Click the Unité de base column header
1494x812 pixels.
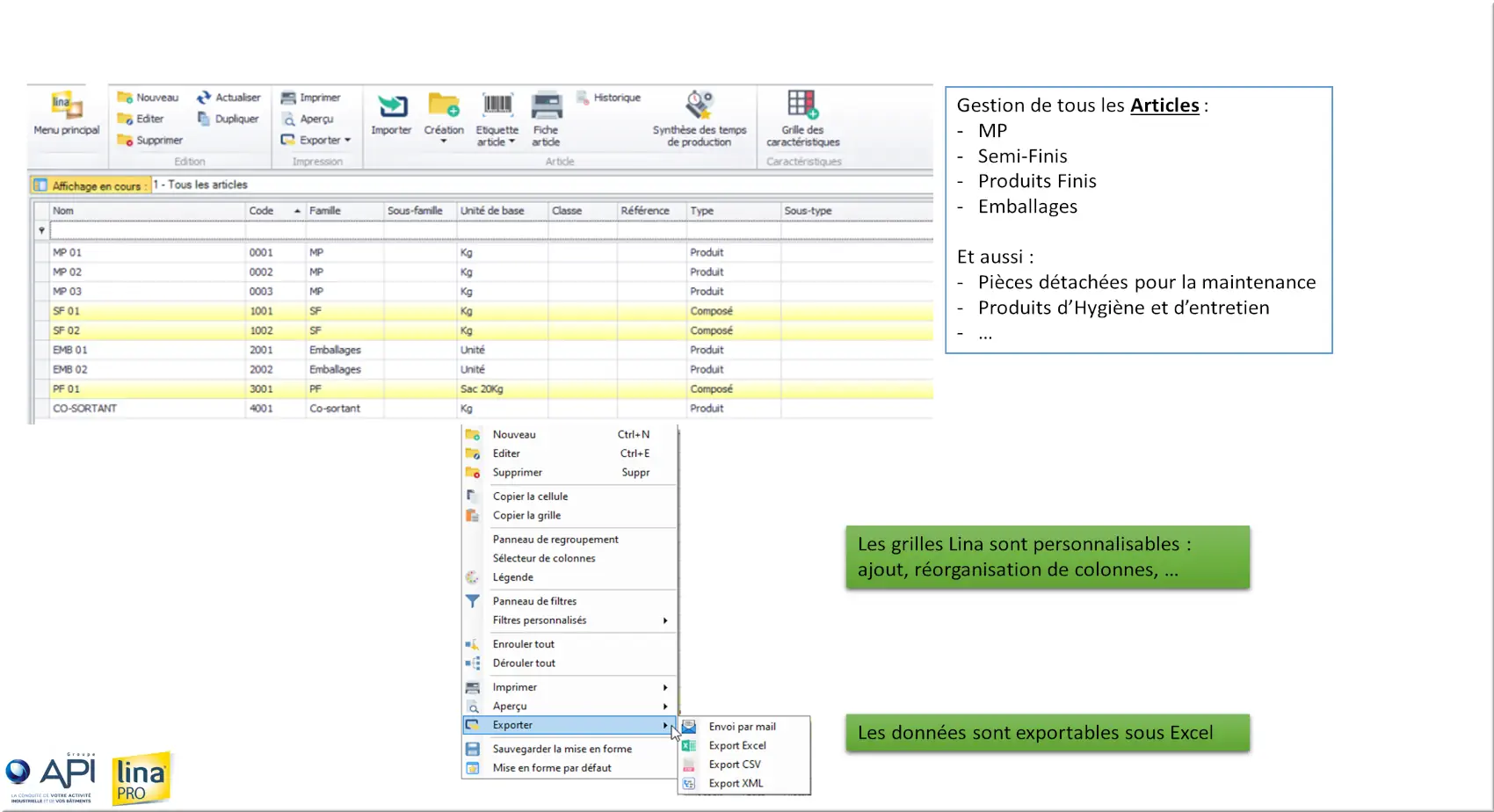503,211
